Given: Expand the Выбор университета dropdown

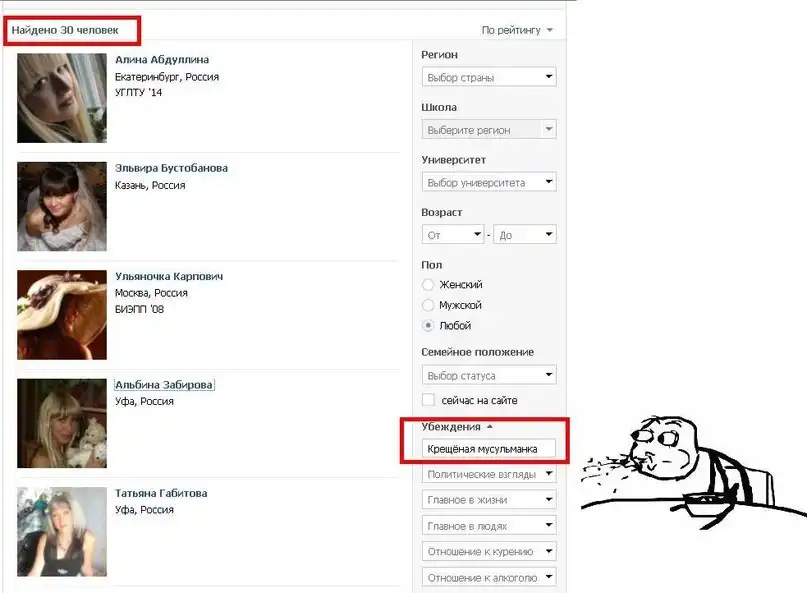Looking at the screenshot, I should (x=489, y=183).
